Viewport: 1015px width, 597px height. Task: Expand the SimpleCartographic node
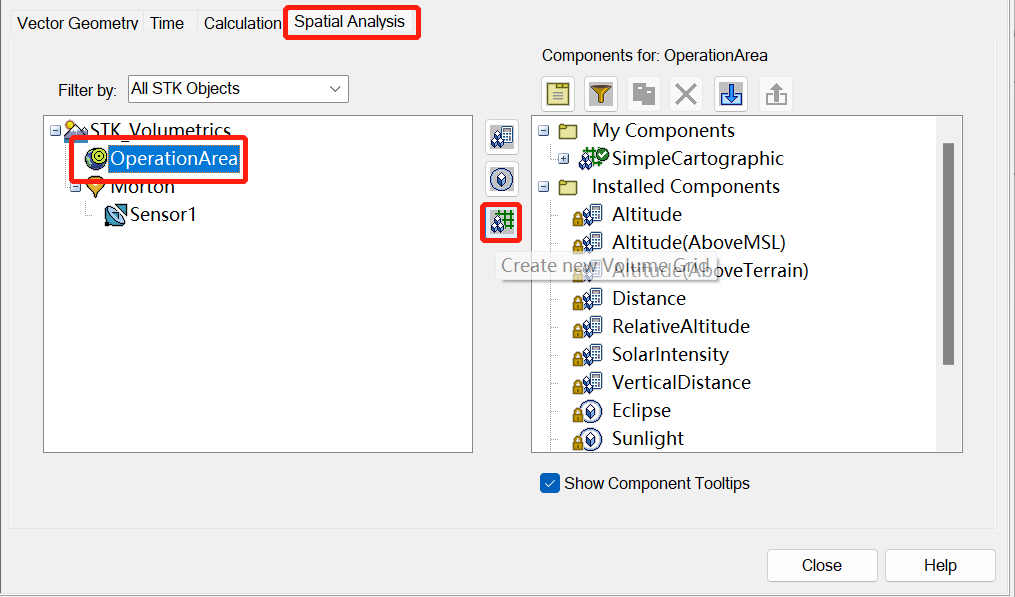coord(564,158)
